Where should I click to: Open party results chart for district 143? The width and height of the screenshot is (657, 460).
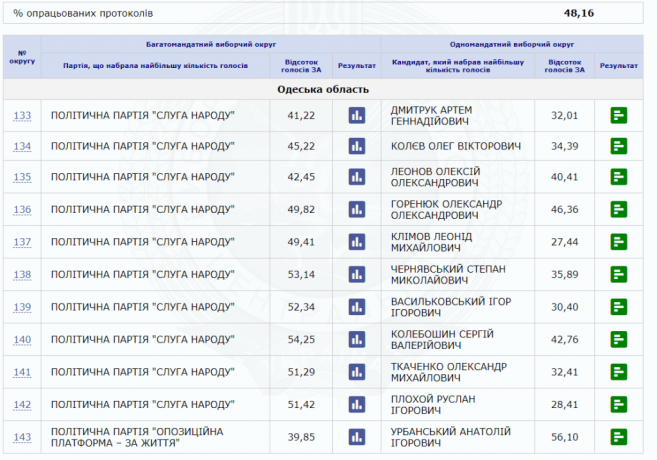pyautogui.click(x=357, y=437)
